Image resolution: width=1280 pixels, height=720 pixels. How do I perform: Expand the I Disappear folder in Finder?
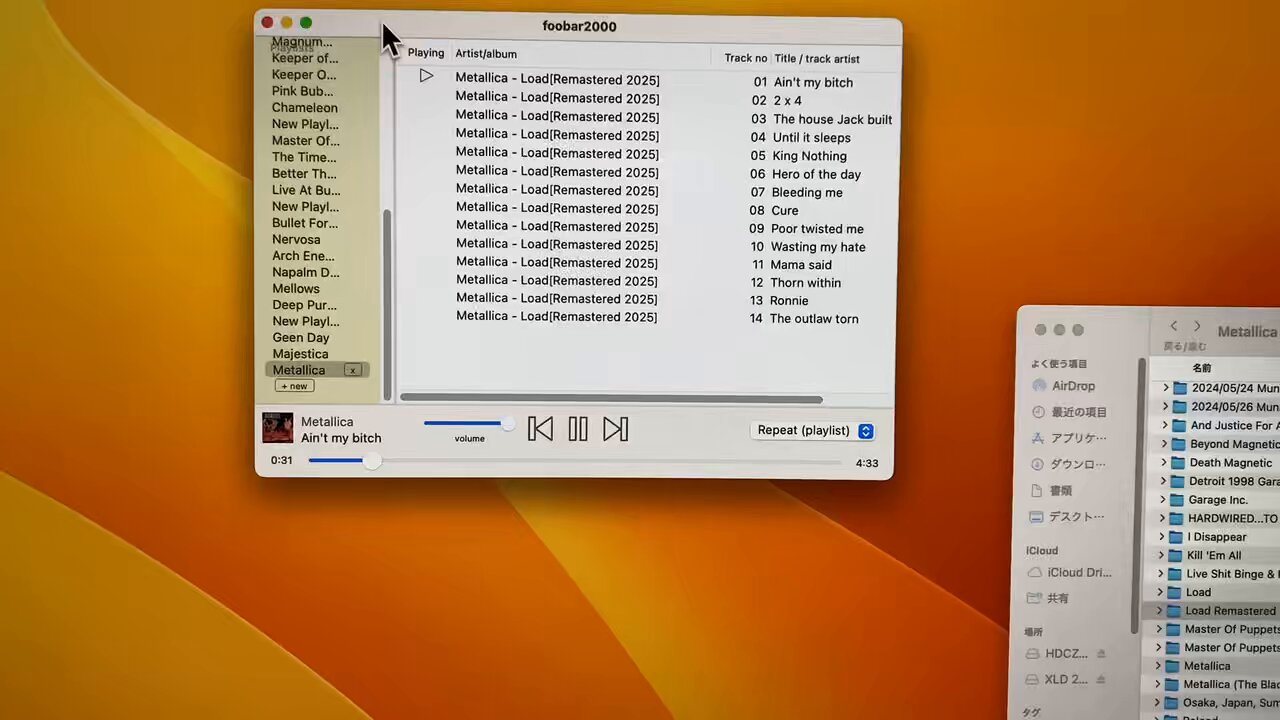(1162, 537)
